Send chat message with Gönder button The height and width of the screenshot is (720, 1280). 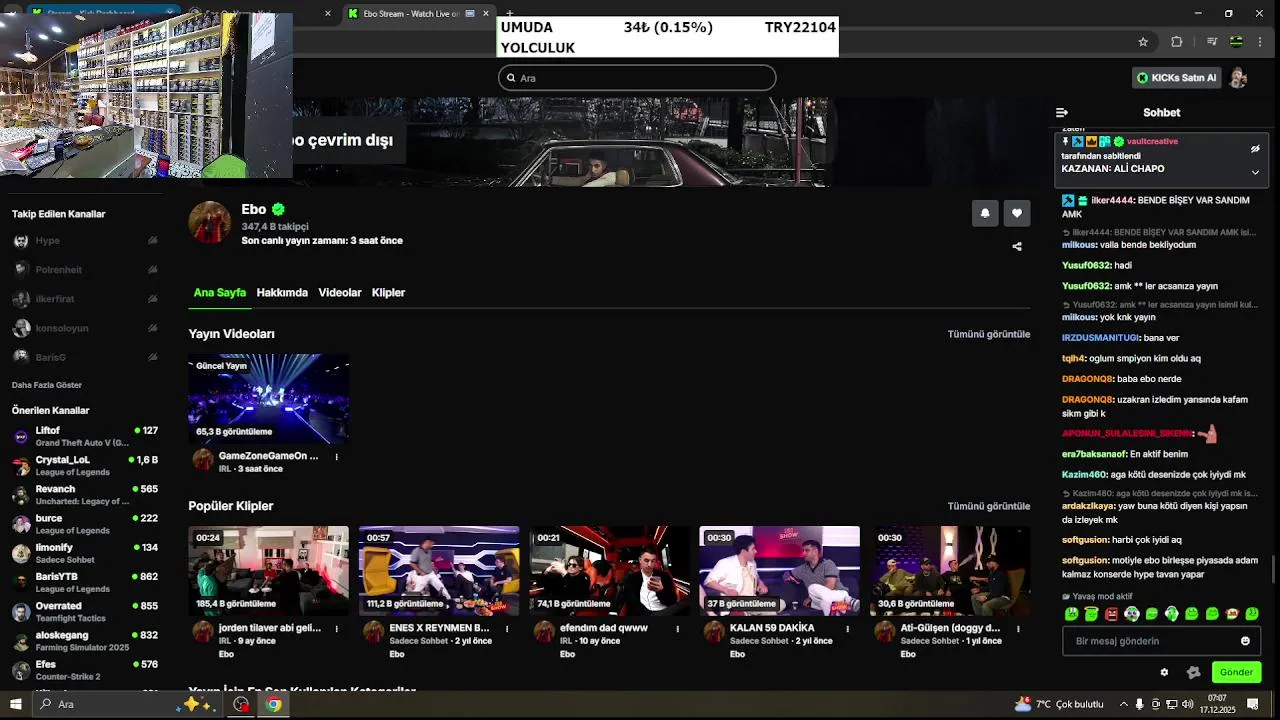pyautogui.click(x=1236, y=672)
